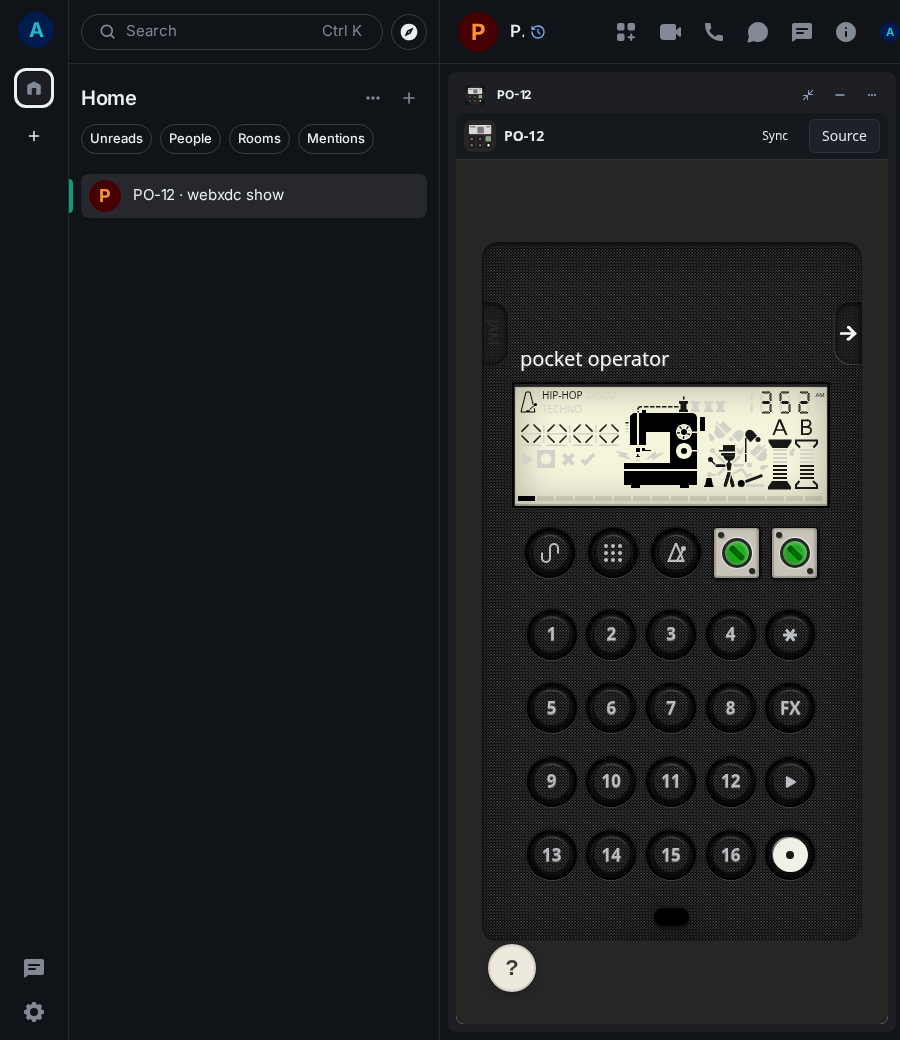The width and height of the screenshot is (900, 1040).
Task: Tap drum pad 1
Action: (551, 635)
